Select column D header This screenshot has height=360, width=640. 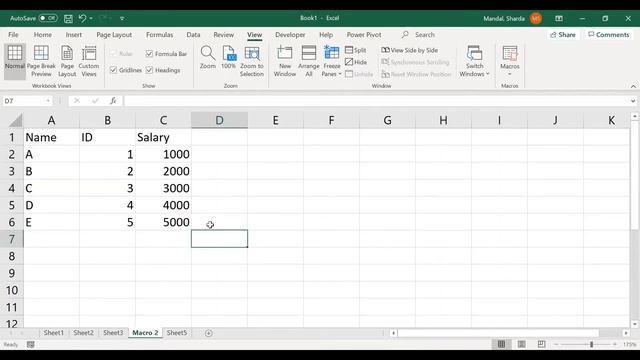pyautogui.click(x=219, y=120)
